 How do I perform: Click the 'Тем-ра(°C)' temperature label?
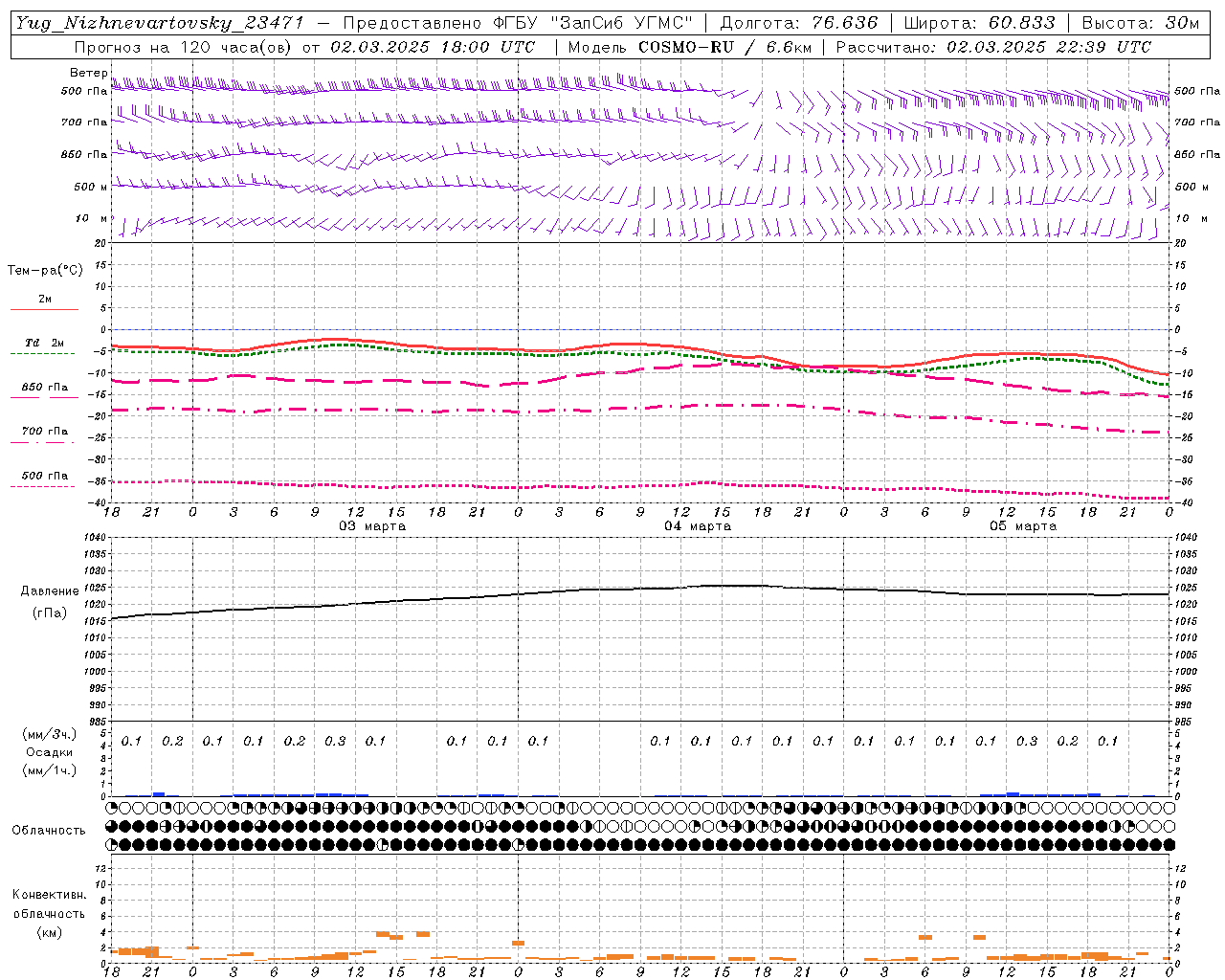pyautogui.click(x=45, y=271)
